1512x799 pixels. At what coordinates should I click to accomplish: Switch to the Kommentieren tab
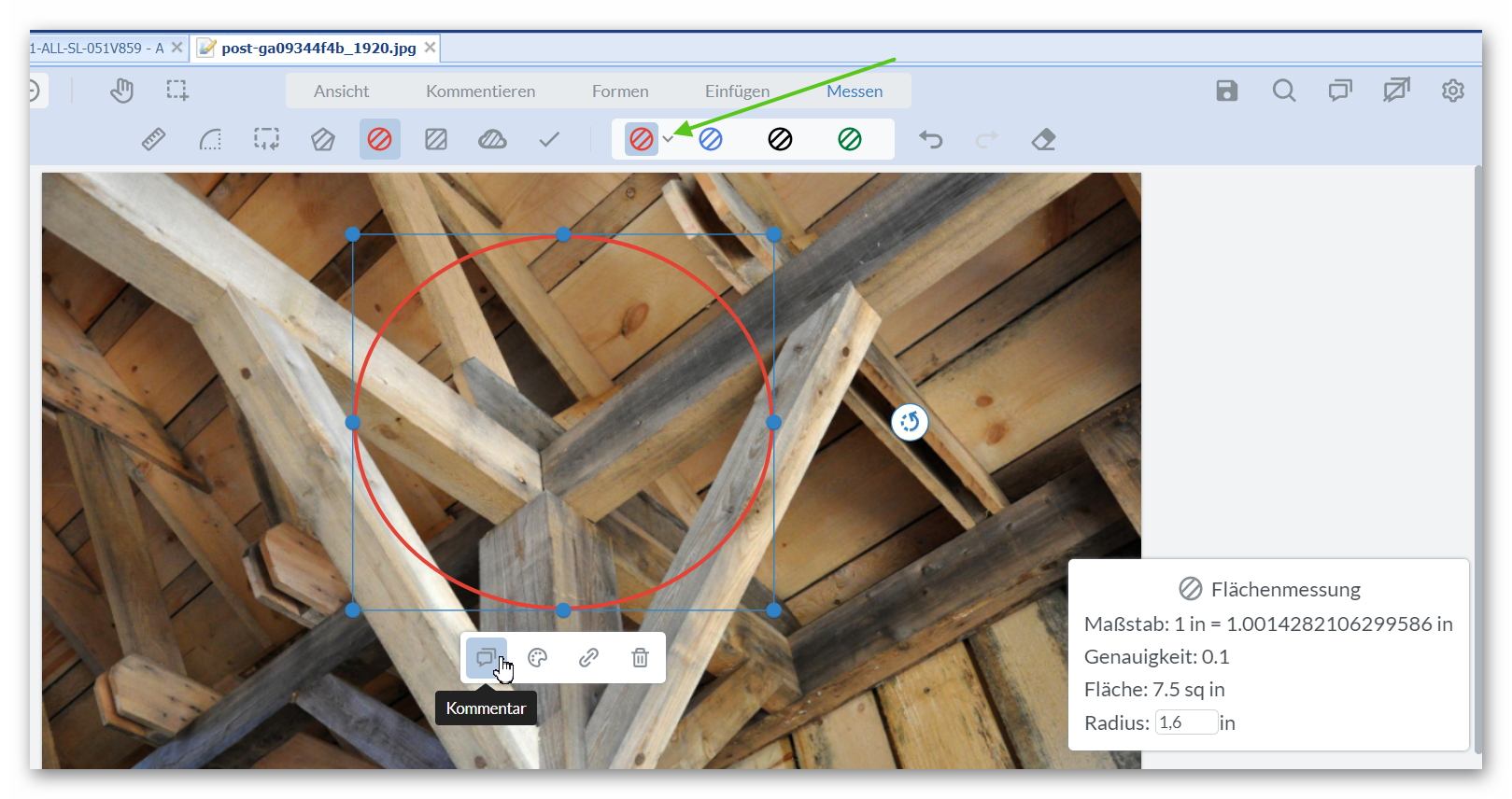pyautogui.click(x=480, y=91)
